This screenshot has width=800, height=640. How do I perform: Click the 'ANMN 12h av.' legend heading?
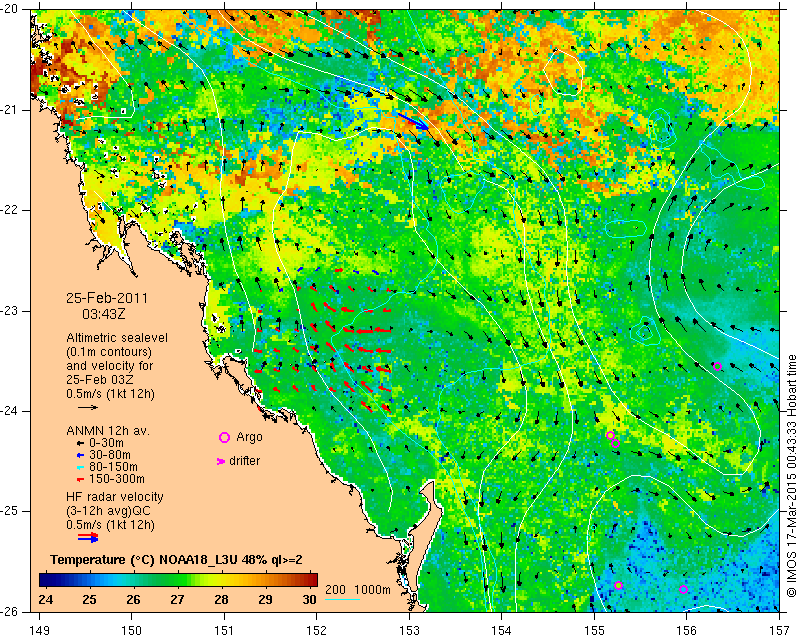[x=108, y=431]
